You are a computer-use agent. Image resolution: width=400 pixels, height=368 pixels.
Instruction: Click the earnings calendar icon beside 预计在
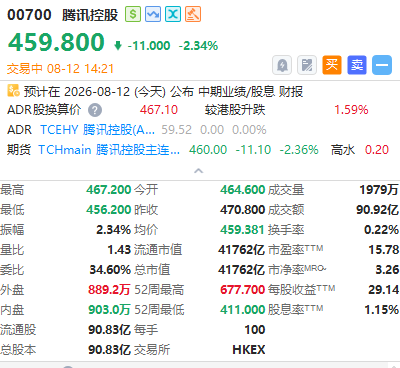(x=13, y=91)
